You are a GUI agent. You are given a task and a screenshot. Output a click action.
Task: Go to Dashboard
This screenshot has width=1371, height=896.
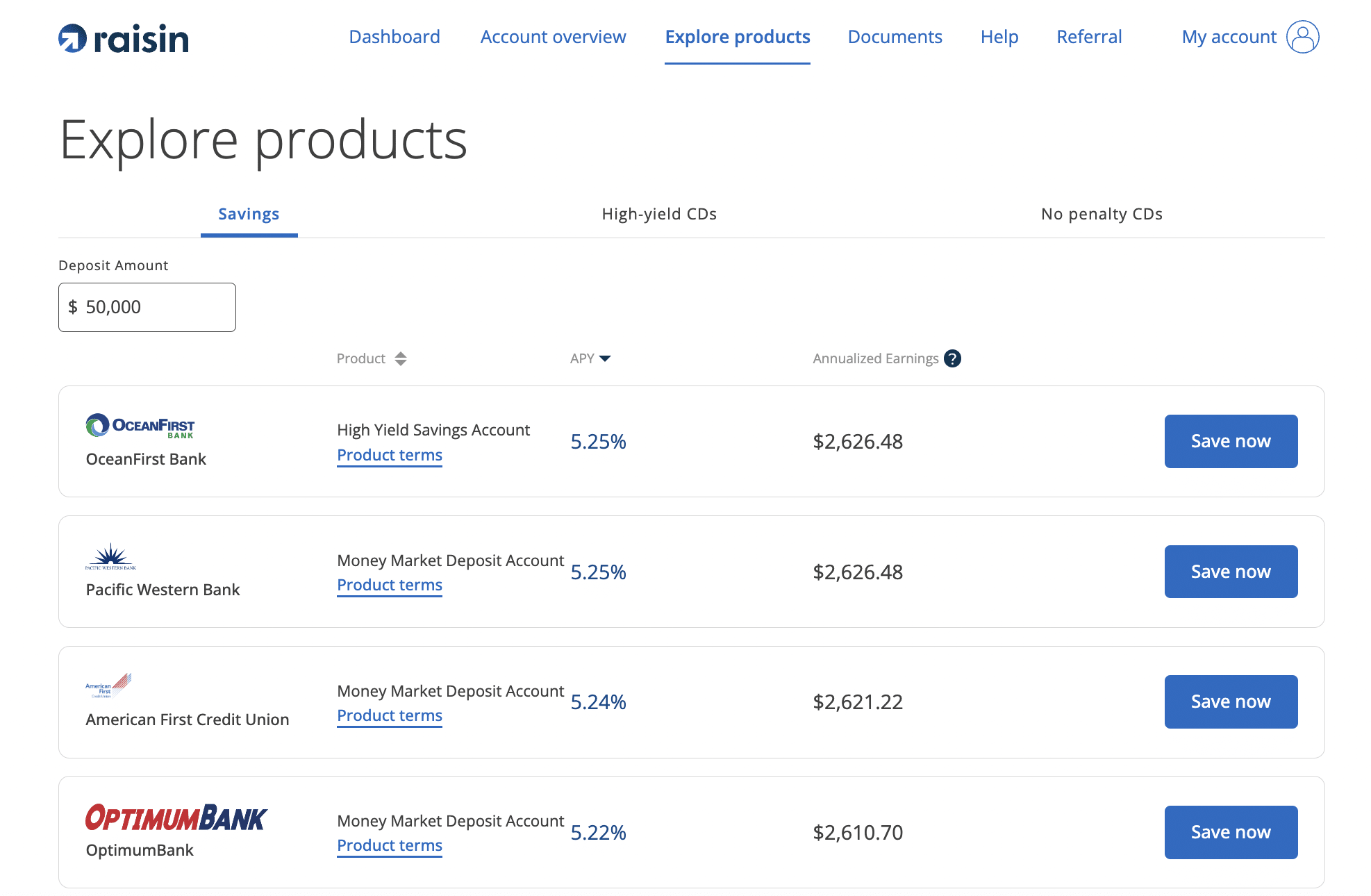pyautogui.click(x=394, y=37)
